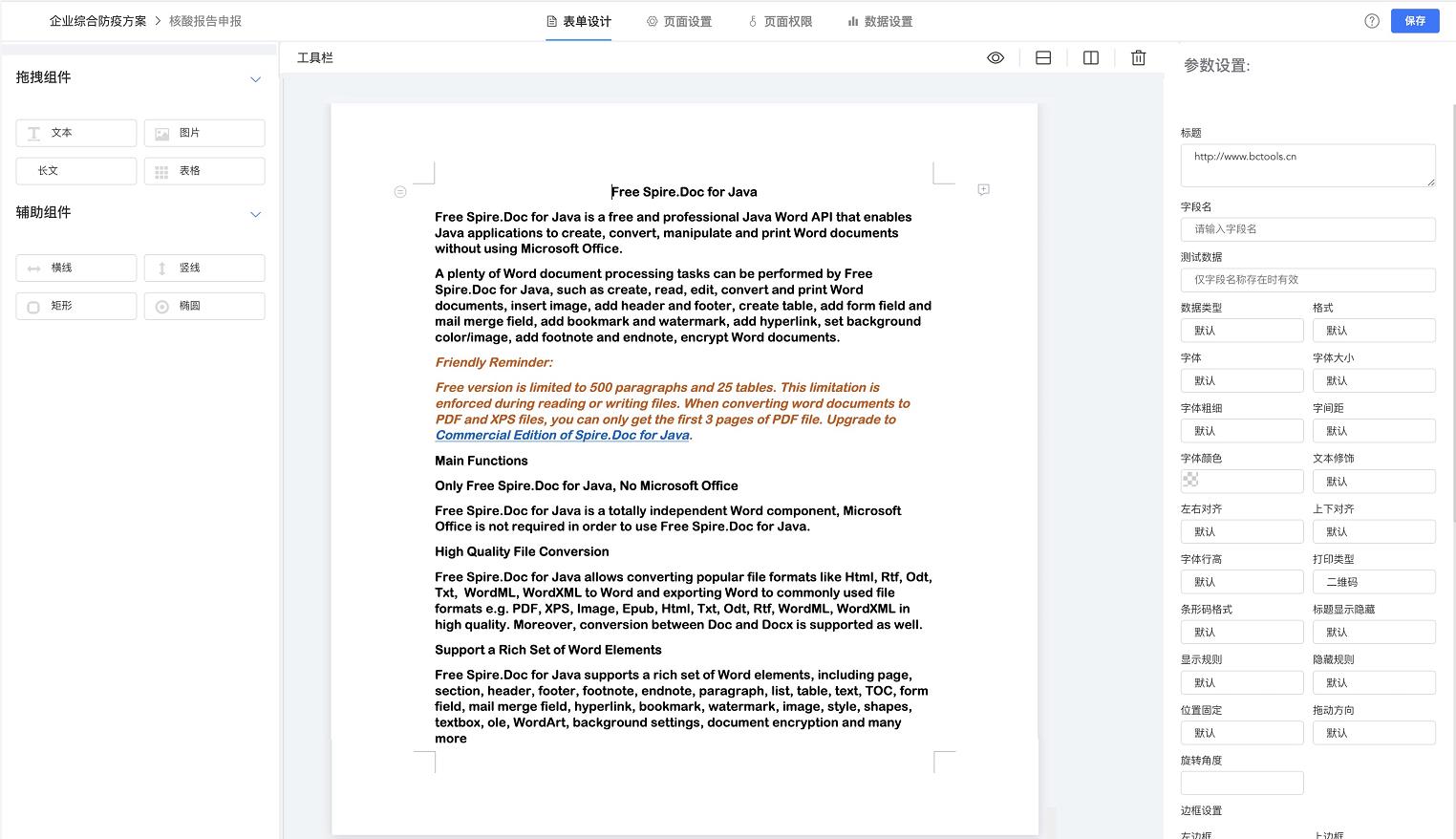Open the 位置固定 dropdown

(1242, 733)
